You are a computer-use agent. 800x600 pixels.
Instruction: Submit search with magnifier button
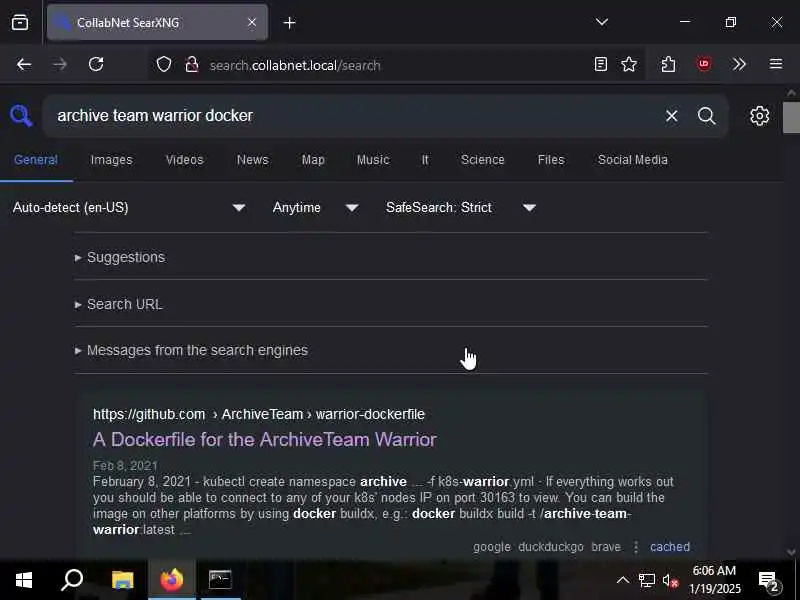click(707, 116)
